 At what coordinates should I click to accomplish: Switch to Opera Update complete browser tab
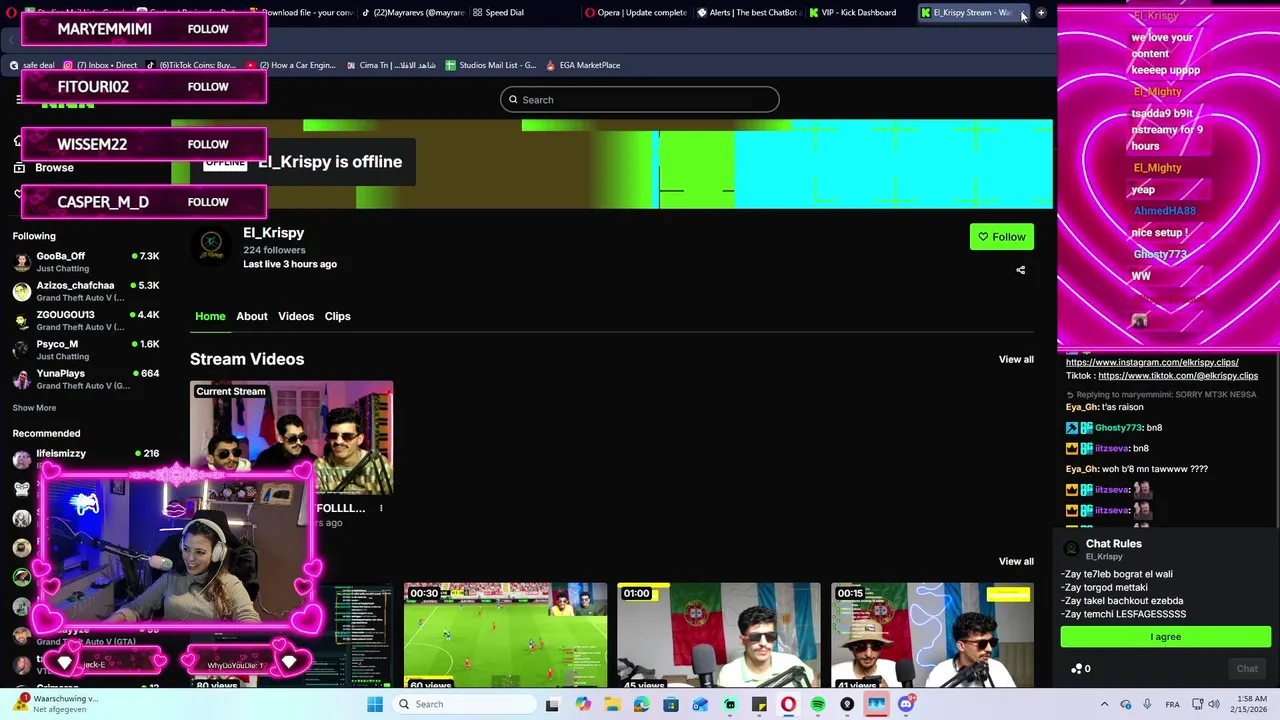tap(636, 13)
